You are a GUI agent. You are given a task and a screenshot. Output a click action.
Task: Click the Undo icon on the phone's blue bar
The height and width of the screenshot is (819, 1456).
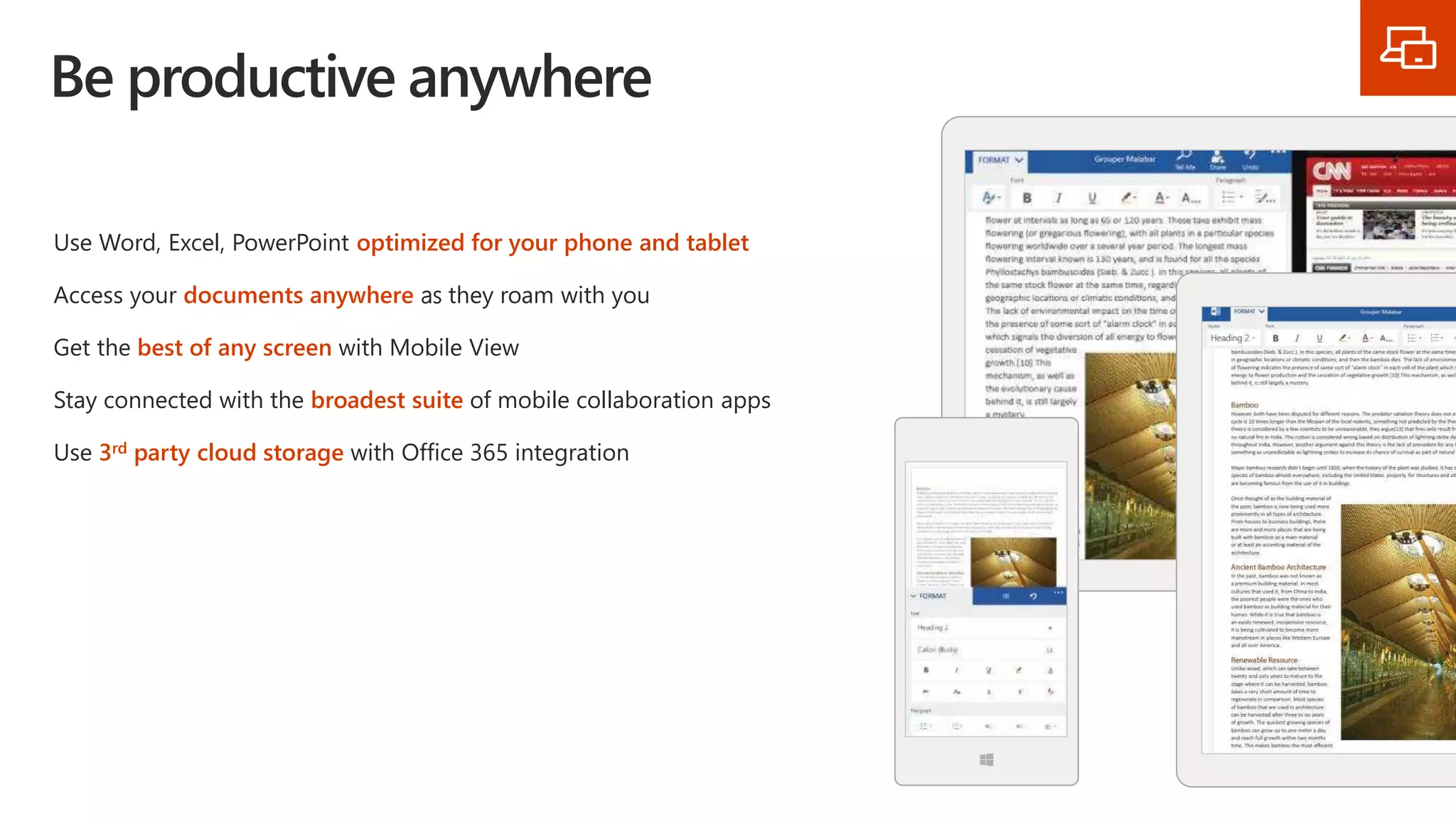click(1033, 596)
